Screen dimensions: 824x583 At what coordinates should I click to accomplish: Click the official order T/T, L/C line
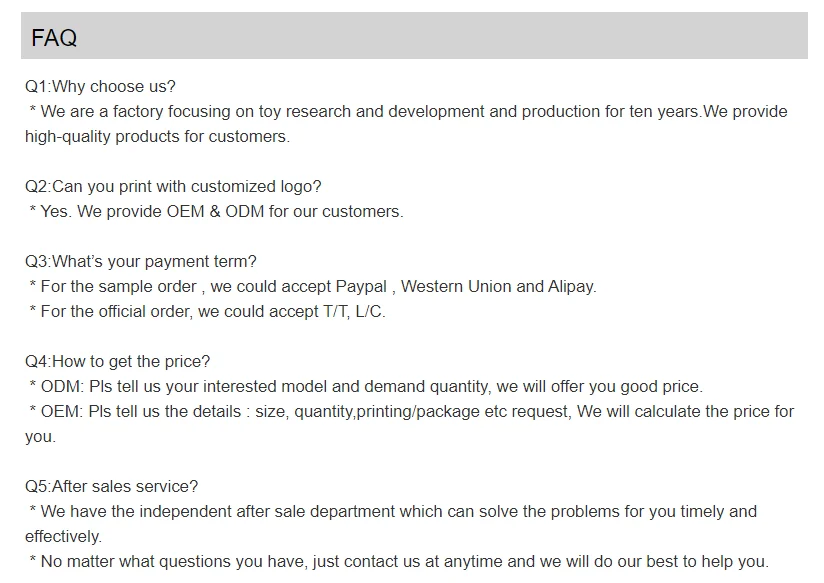tap(207, 311)
